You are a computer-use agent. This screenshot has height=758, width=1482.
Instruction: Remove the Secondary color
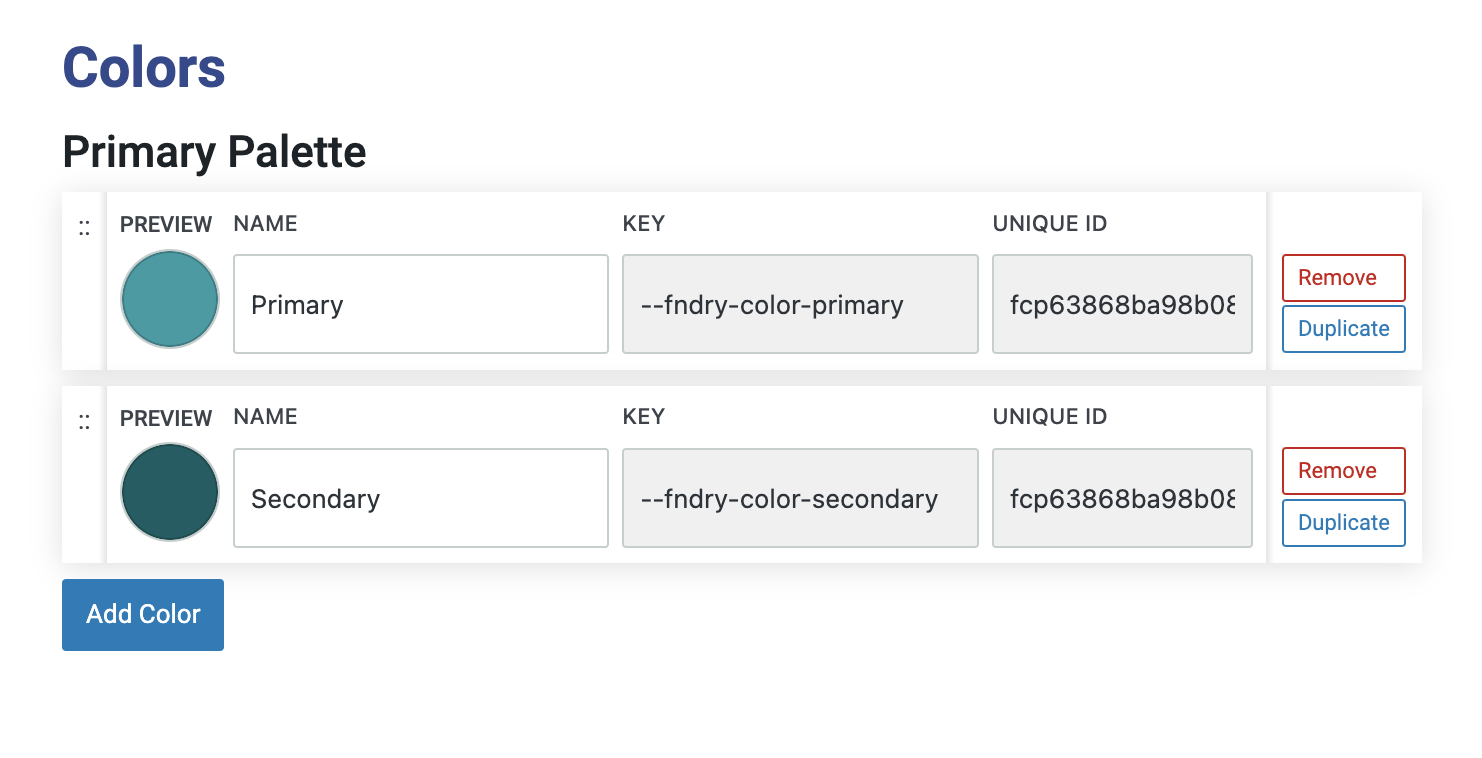(x=1343, y=471)
